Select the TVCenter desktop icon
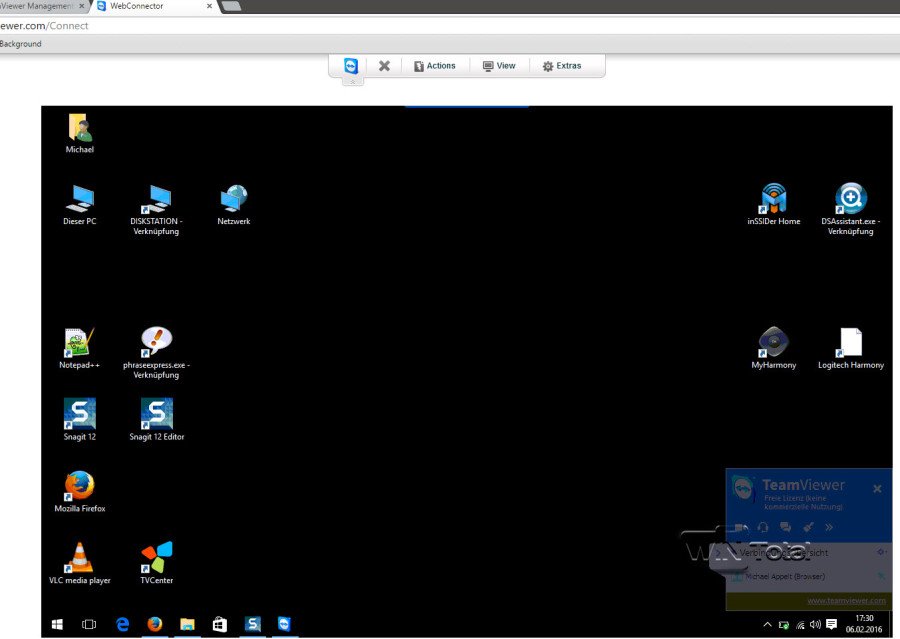This screenshot has height=639, width=900. point(156,558)
